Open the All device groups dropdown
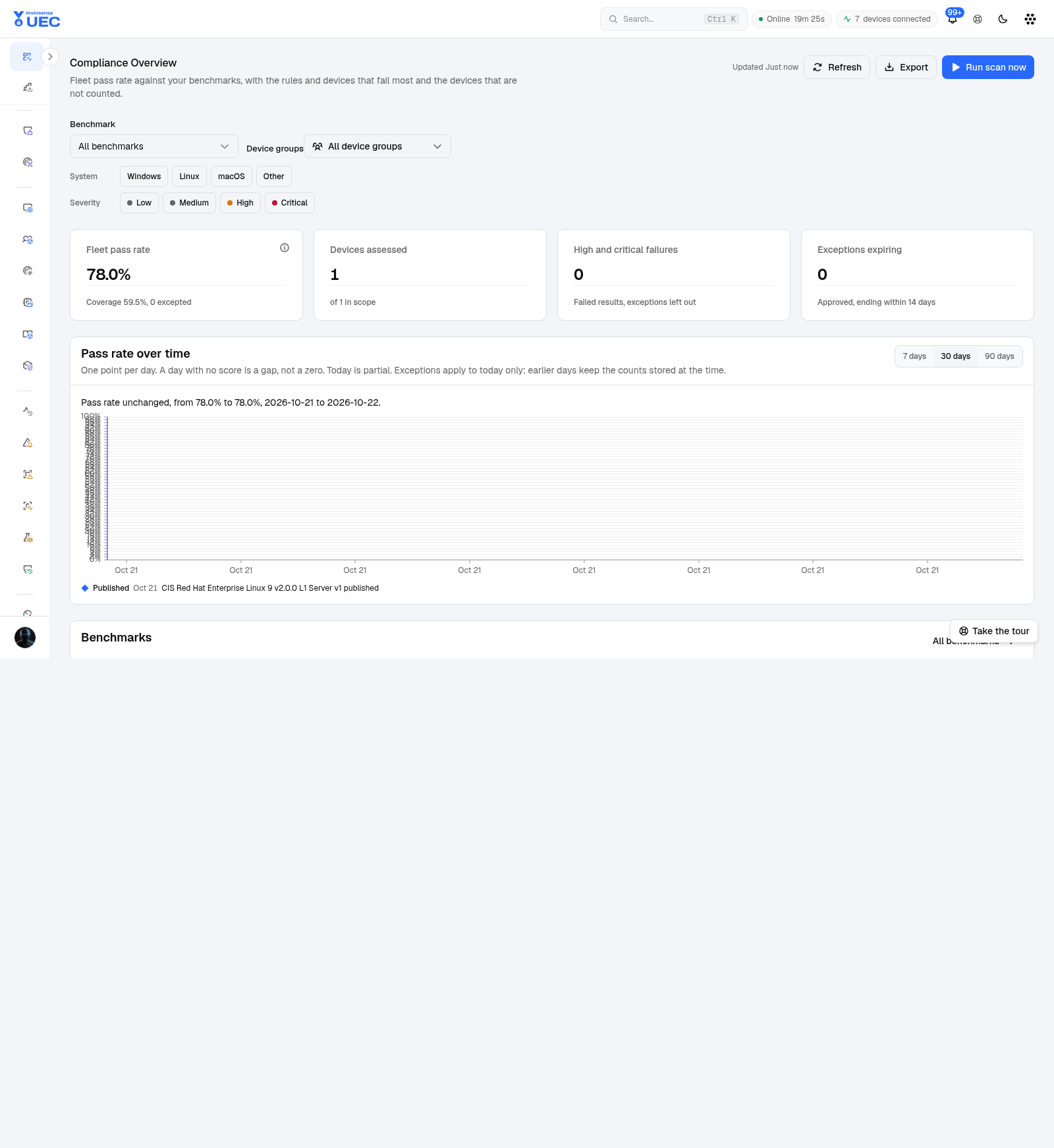Screen dimensions: 1054x1148 pyautogui.click(x=377, y=146)
